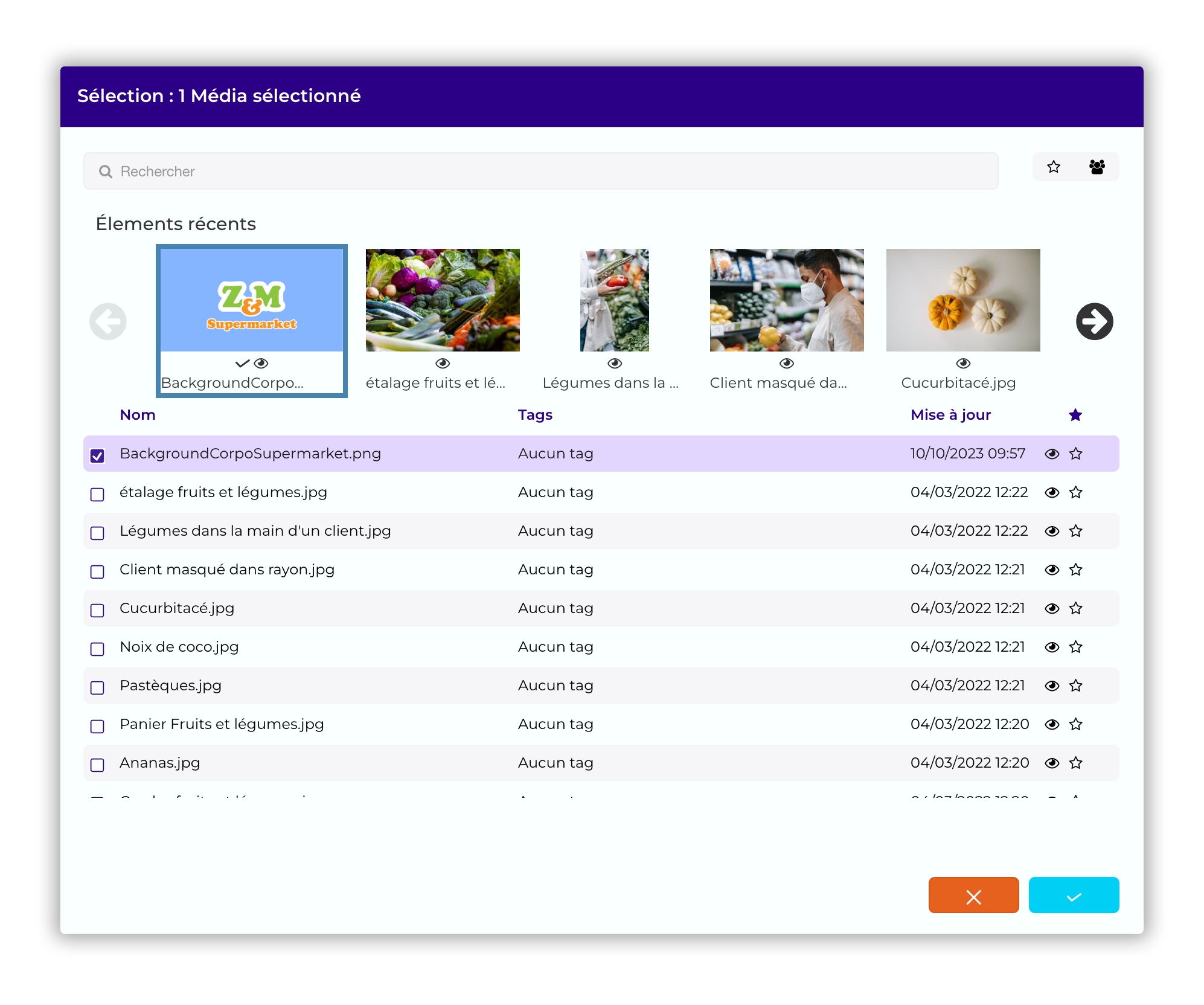Sort by Tags column header
Screen dimensions: 1204x1005
[x=535, y=415]
